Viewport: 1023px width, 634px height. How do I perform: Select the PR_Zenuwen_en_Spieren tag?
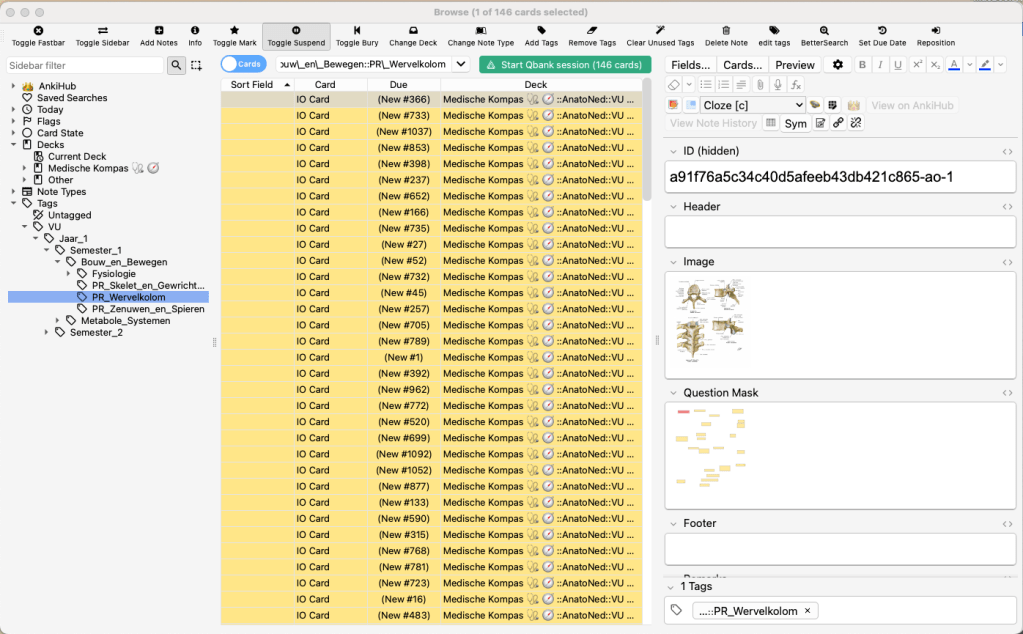[x=147, y=309]
